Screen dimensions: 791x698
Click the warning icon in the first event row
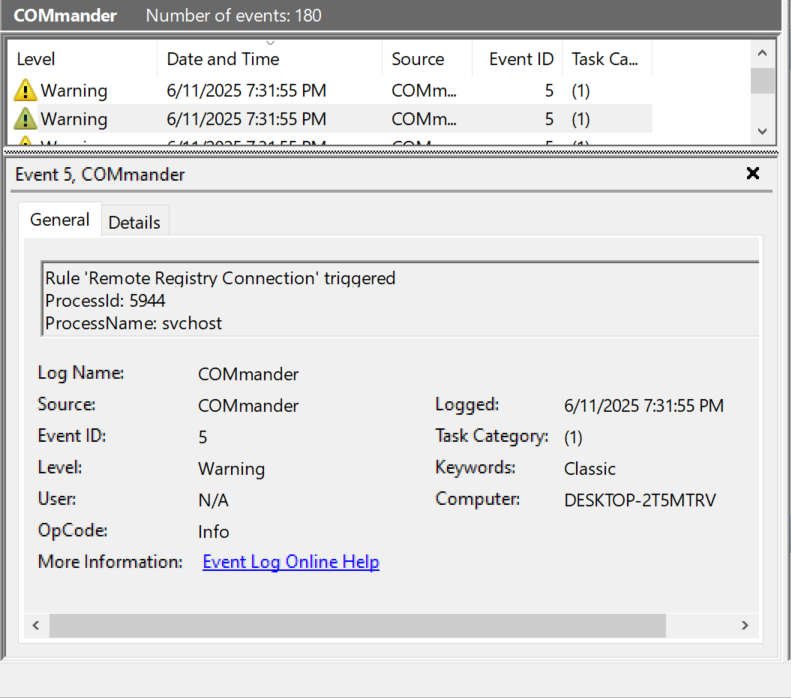pyautogui.click(x=25, y=91)
